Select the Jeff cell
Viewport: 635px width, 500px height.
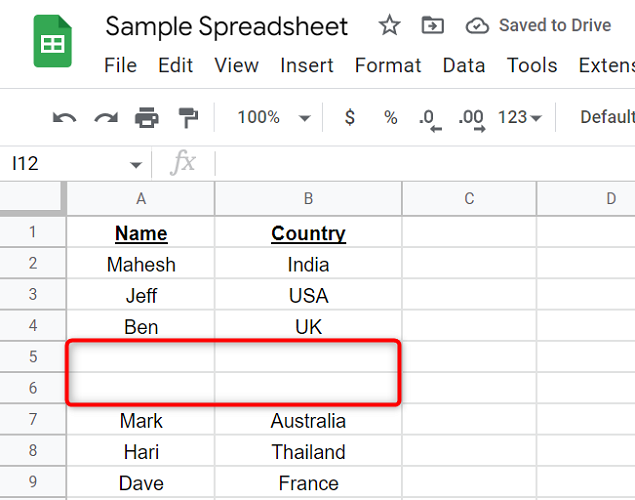(141, 294)
